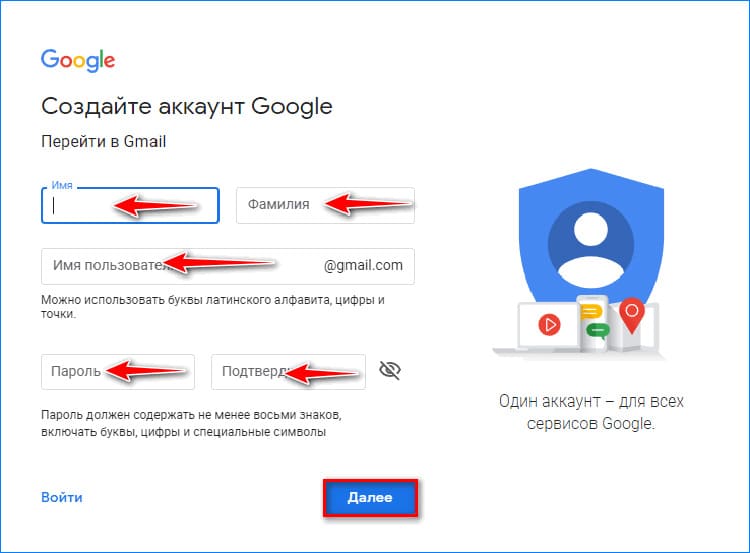Click the red map pin icon

click(631, 315)
